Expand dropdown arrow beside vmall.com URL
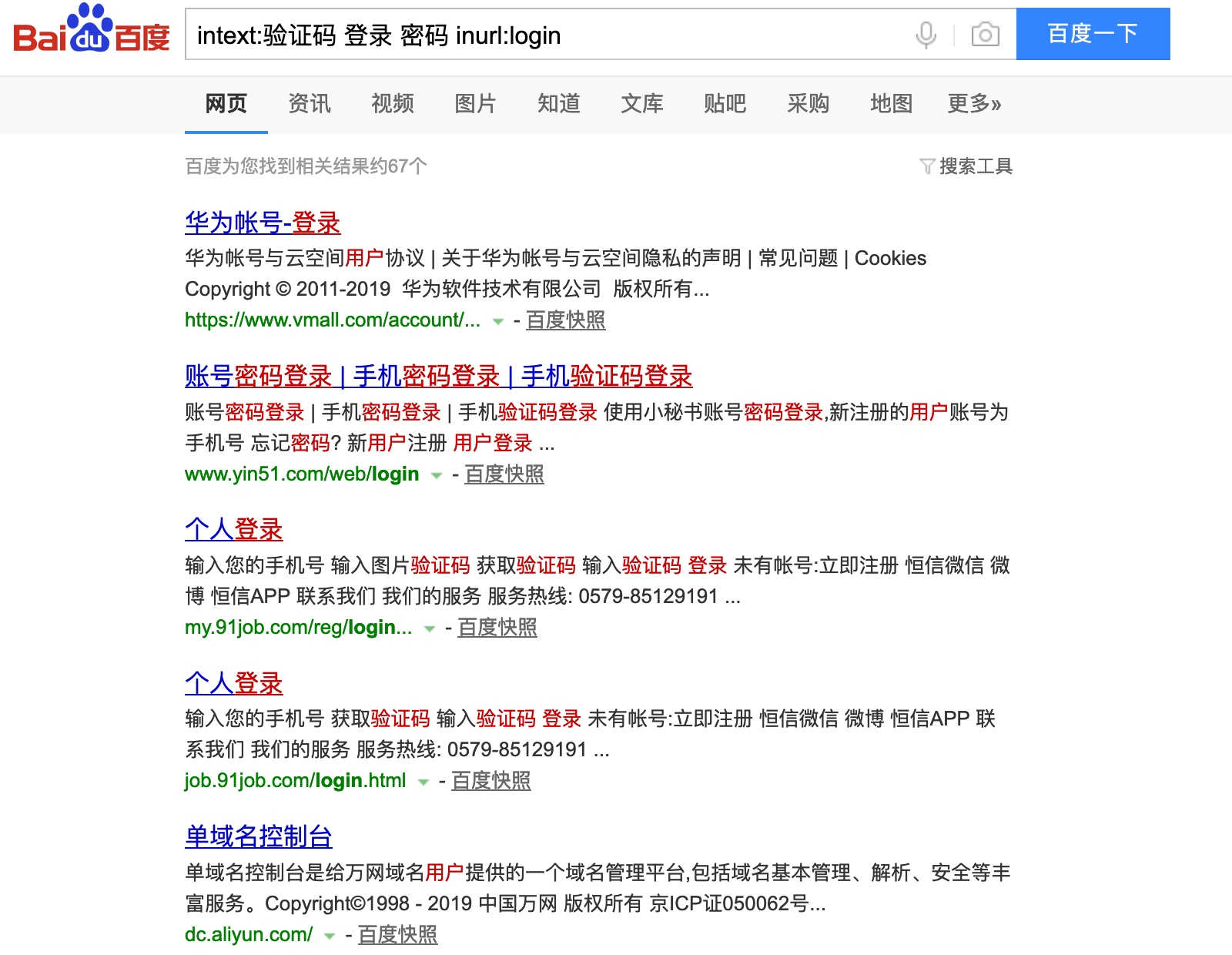This screenshot has height=955, width=1232. click(498, 321)
